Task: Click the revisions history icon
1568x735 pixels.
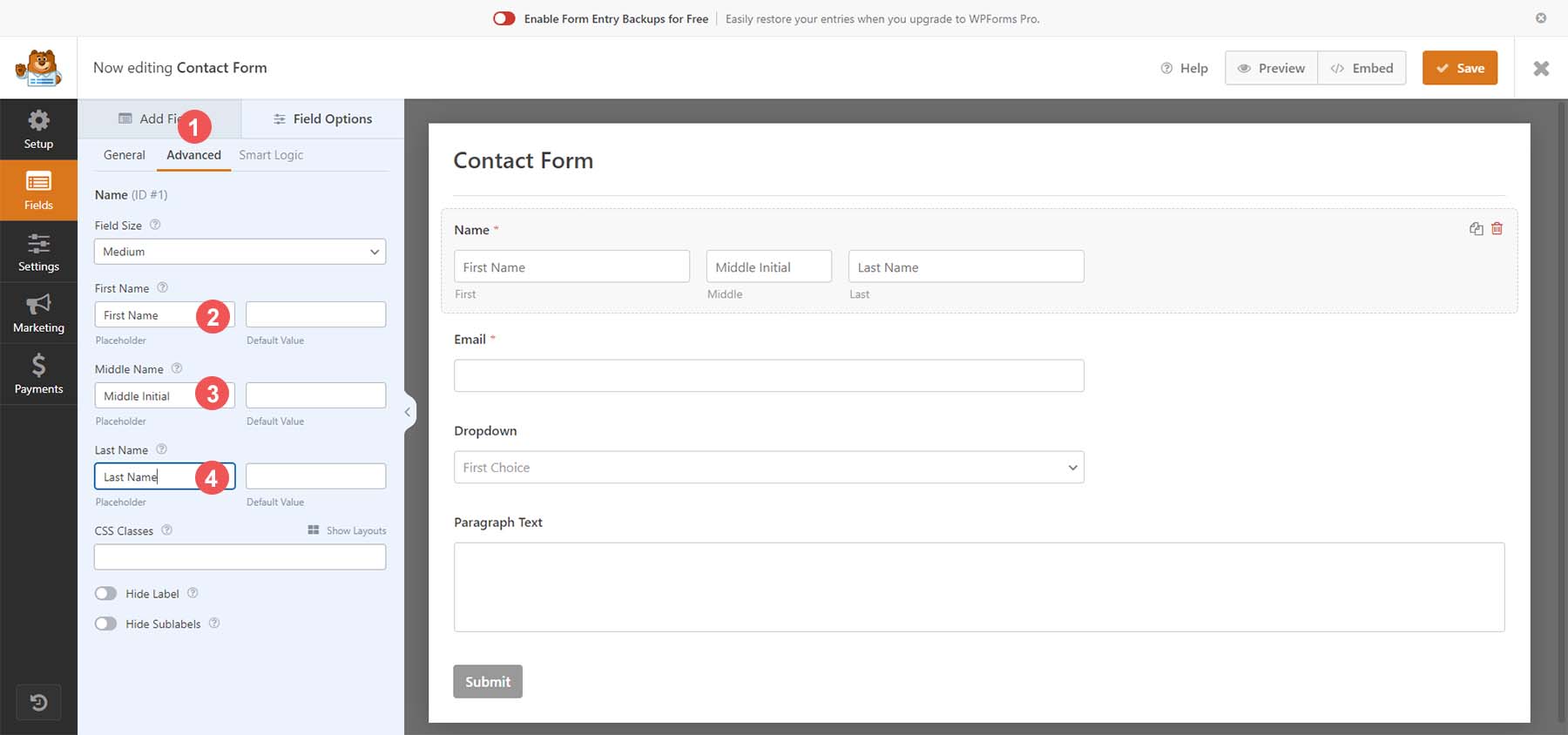Action: click(38, 703)
